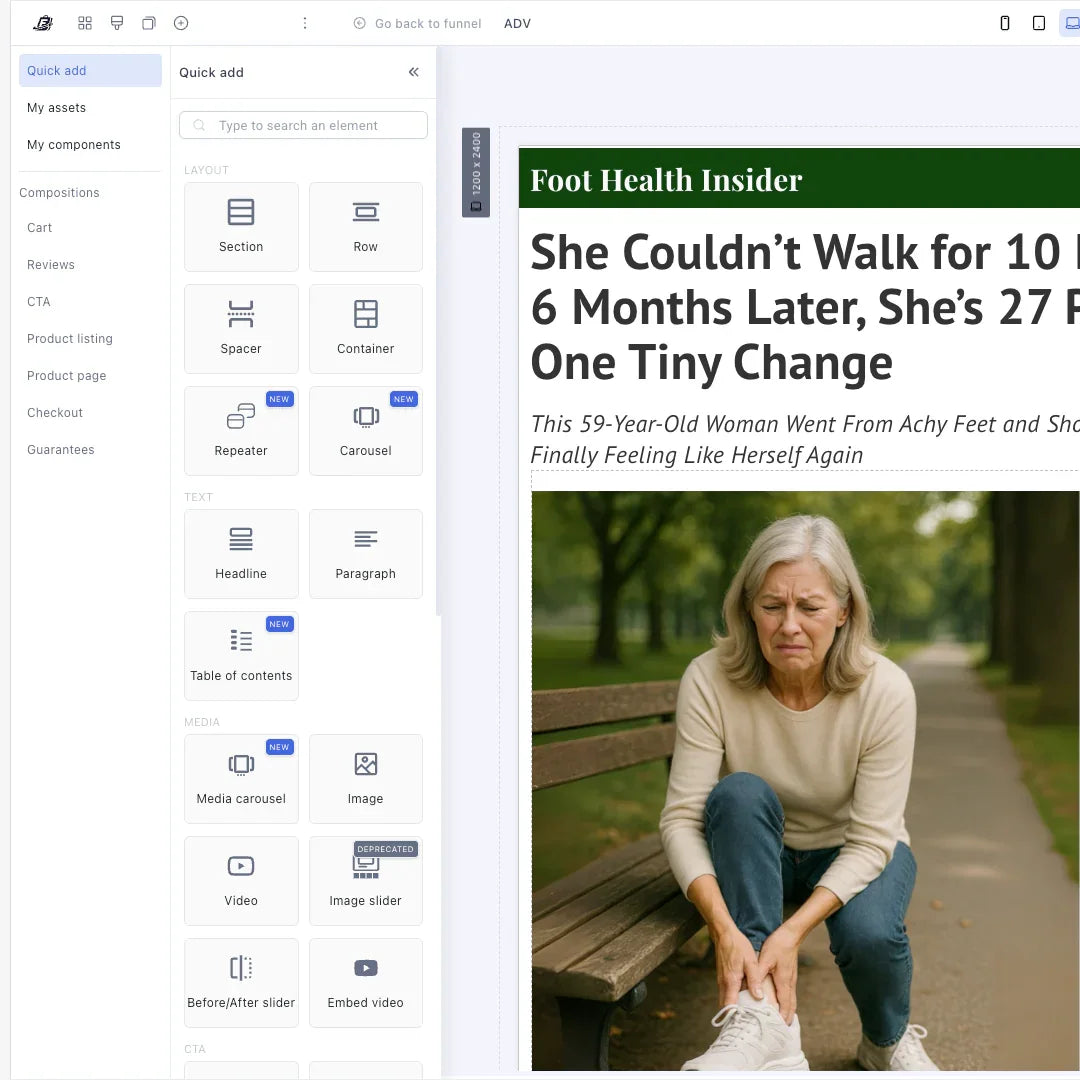Open Checkout compositions

55,413
